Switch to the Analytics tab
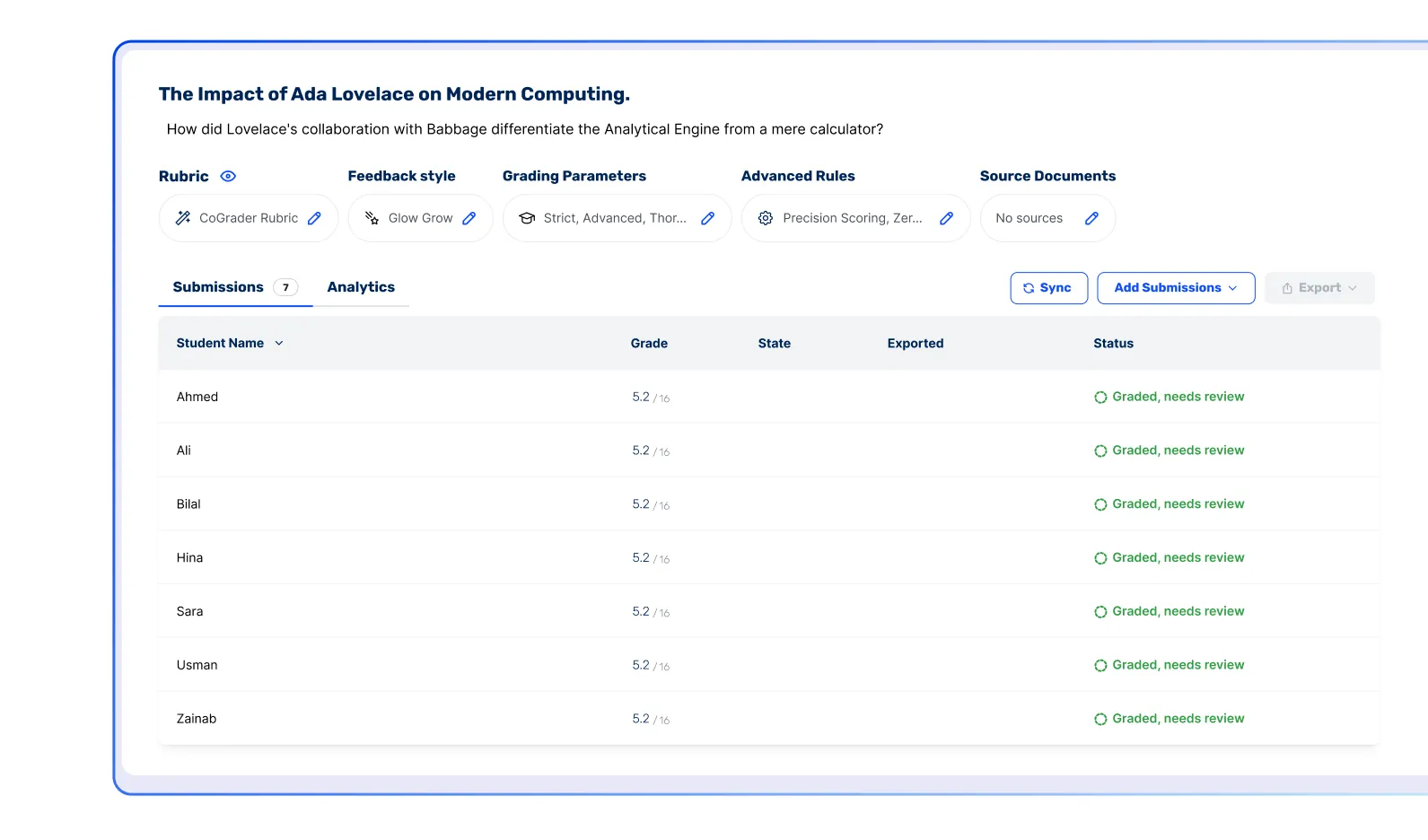Screen dimensions: 1428x840 (361, 287)
